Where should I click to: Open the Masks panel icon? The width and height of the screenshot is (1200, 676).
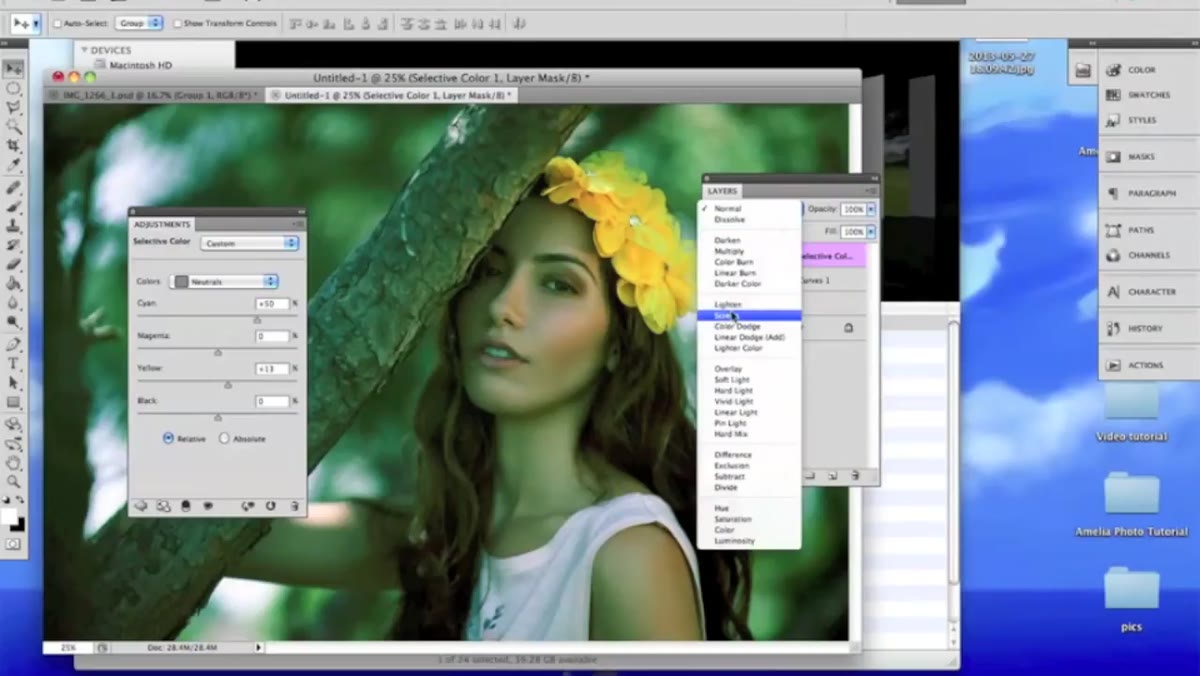[x=1114, y=157]
